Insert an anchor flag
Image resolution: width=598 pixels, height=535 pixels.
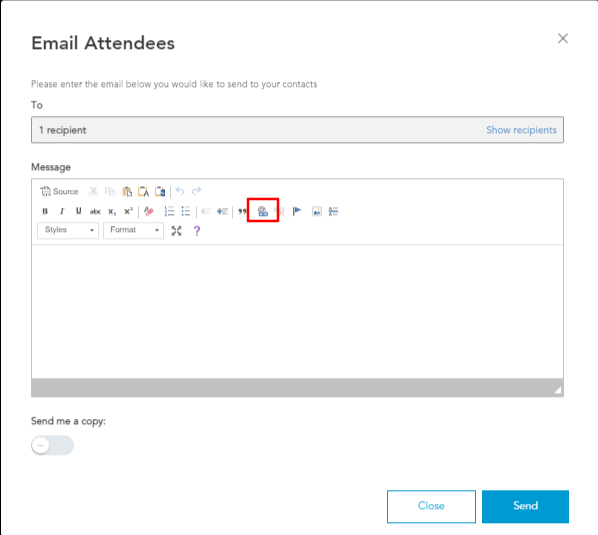point(297,211)
